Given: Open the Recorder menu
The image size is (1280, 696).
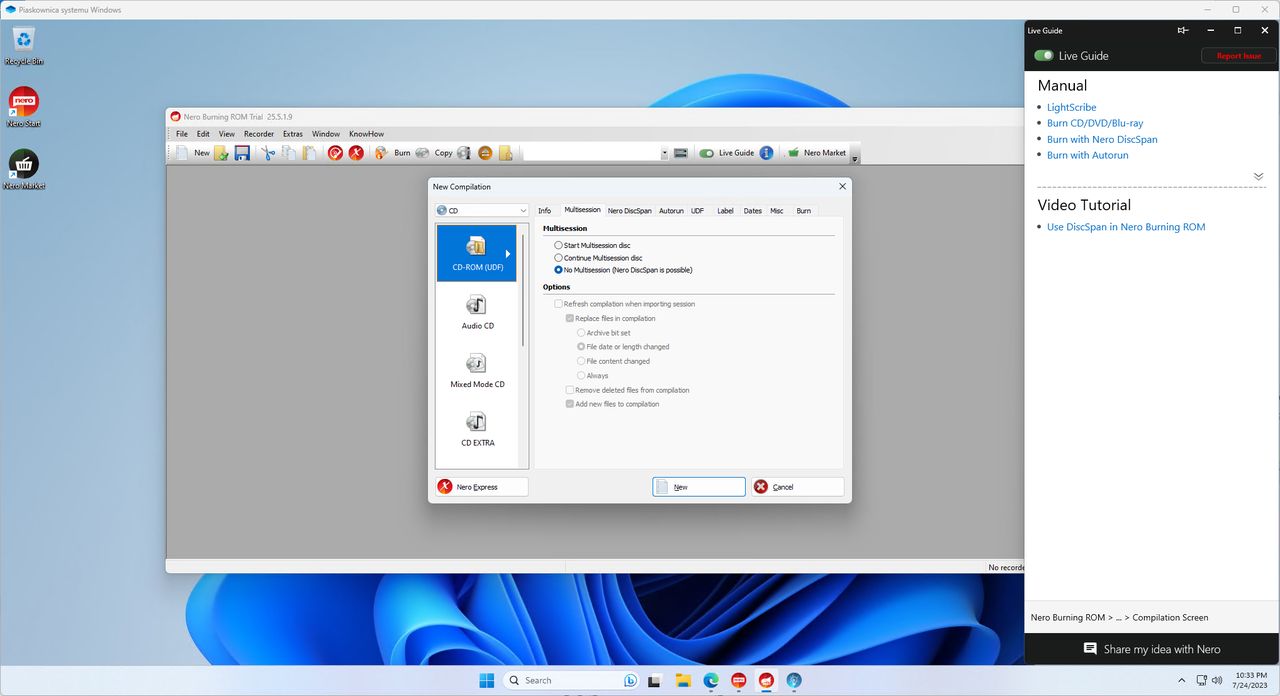Looking at the screenshot, I should pos(259,133).
